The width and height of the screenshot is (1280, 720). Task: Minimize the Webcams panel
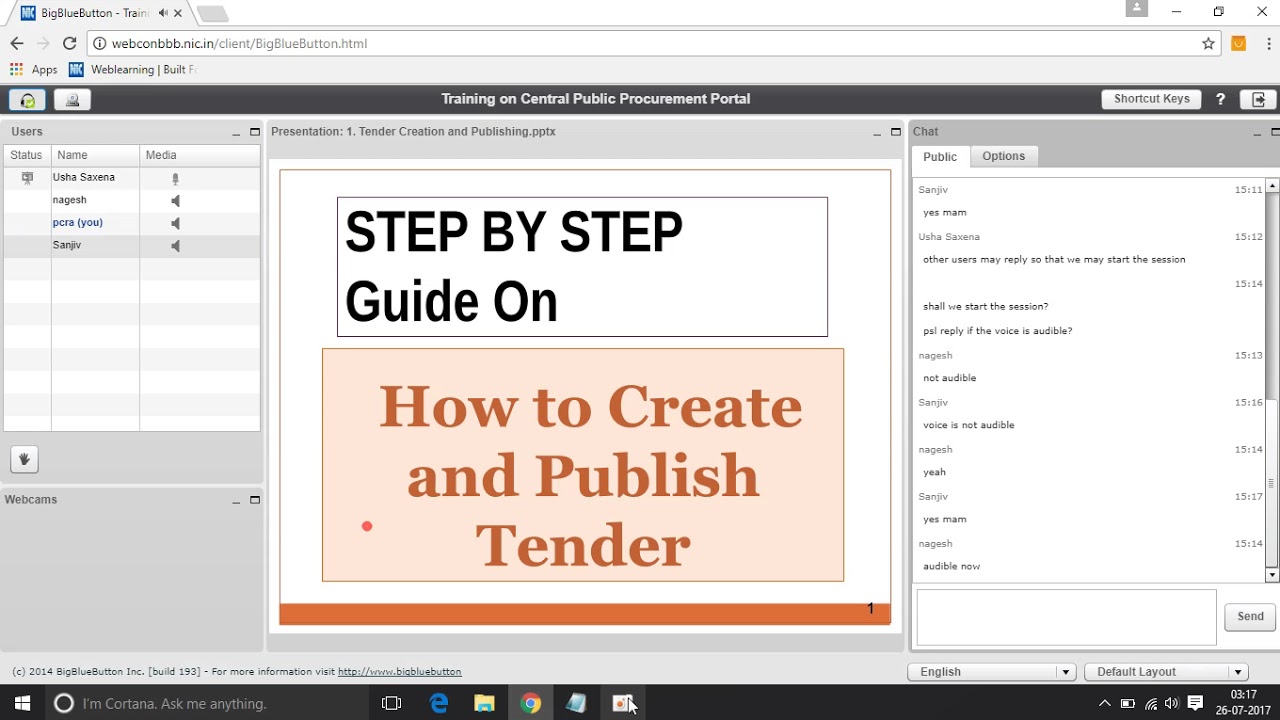pos(237,500)
